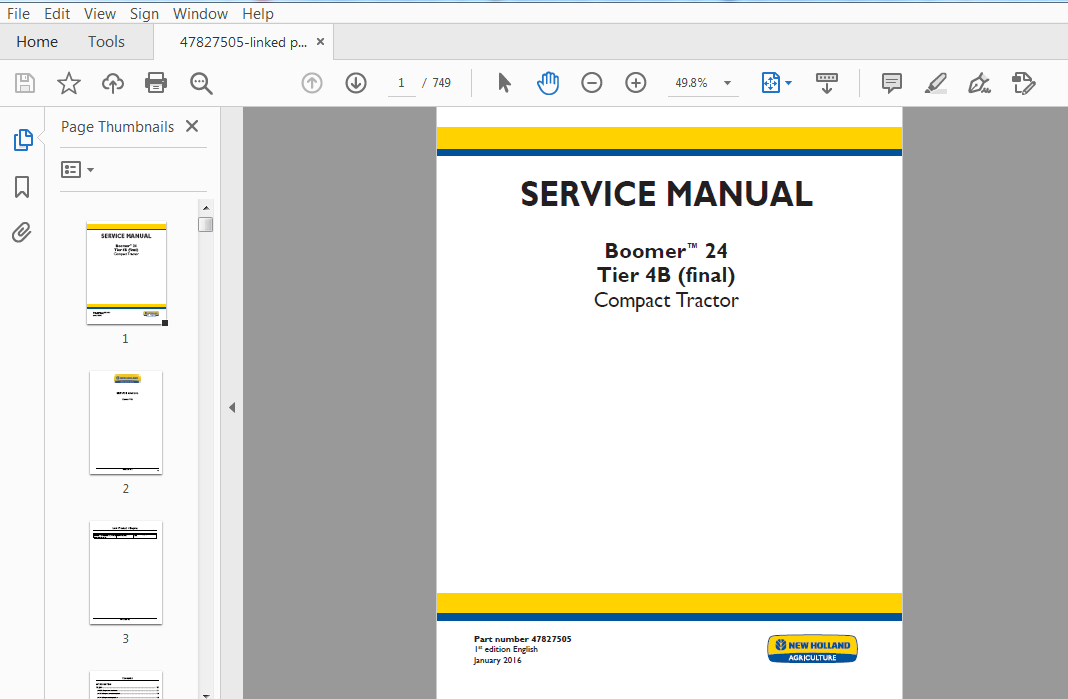
Task: Click the Compact Tractor subtitle
Action: pos(666,300)
